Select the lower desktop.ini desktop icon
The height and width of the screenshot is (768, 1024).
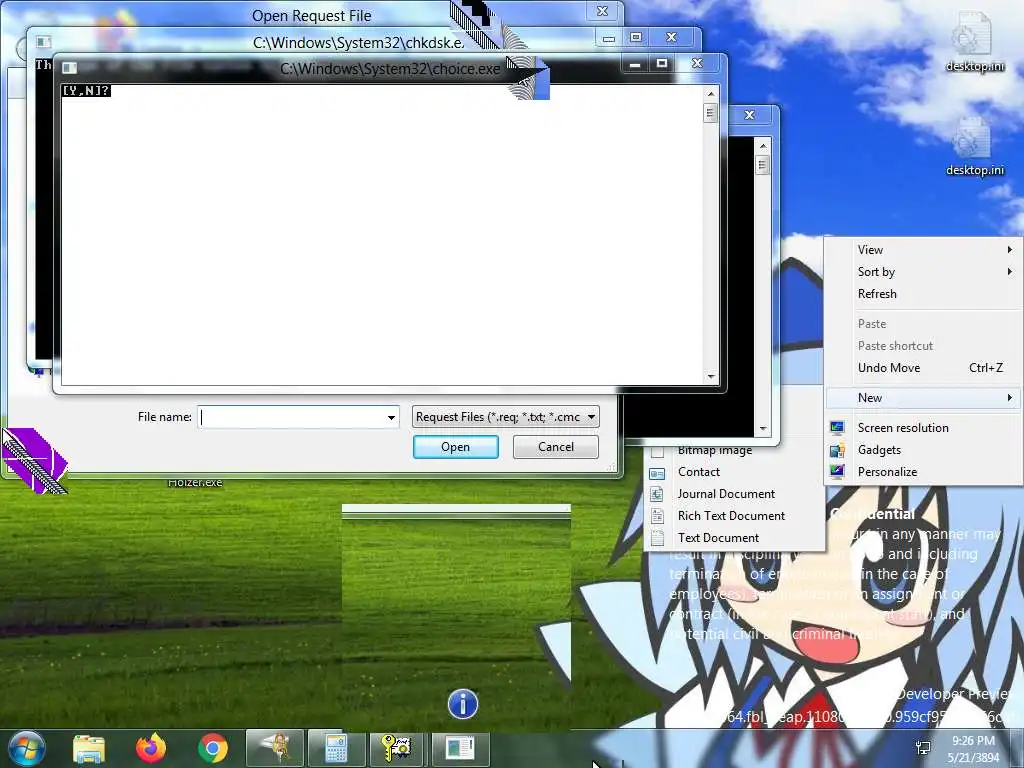tap(974, 146)
